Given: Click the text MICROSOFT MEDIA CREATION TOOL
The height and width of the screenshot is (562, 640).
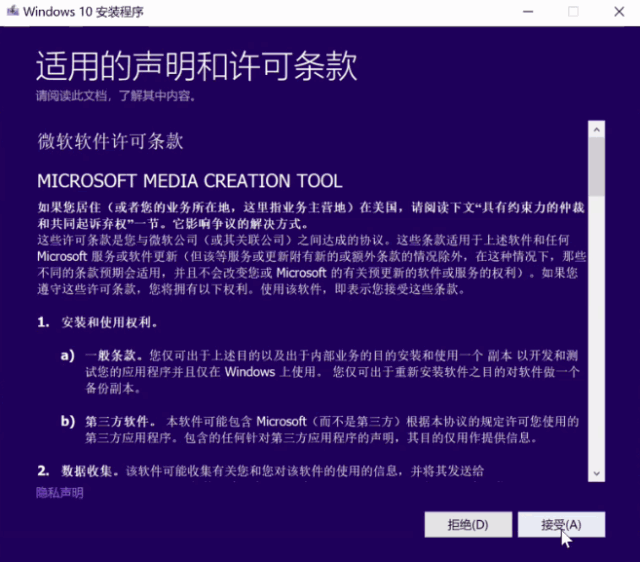Looking at the screenshot, I should click(190, 181).
